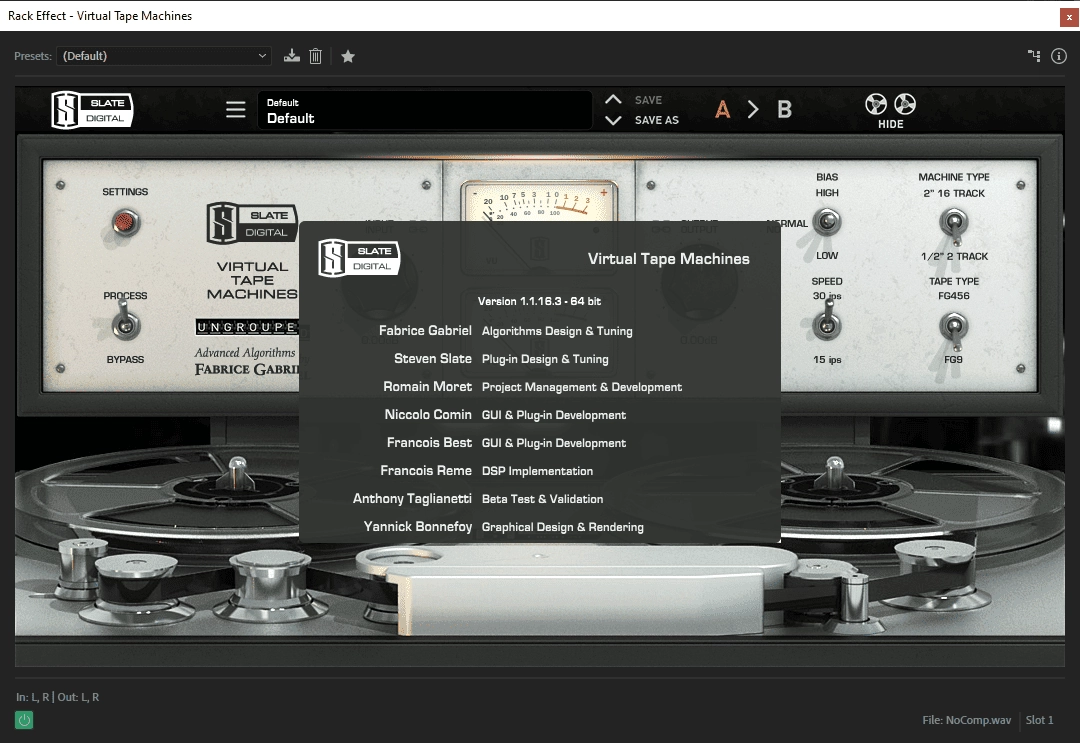Close the Rack Effect window
1080x743 pixels.
(x=1068, y=17)
